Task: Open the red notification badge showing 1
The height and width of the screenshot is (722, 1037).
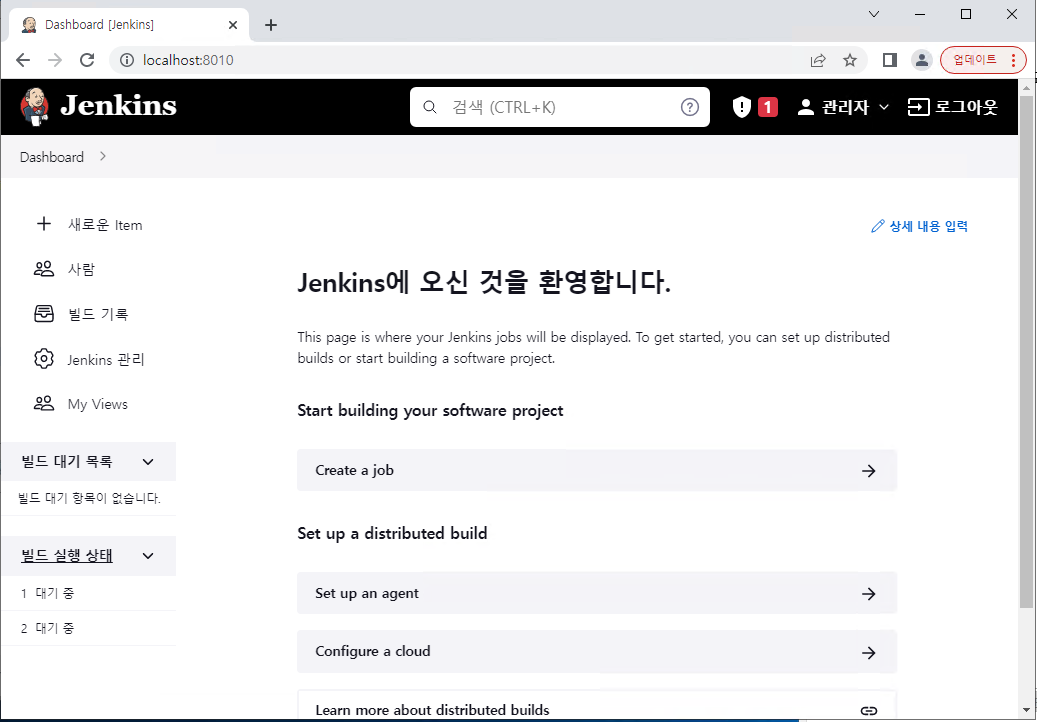Action: click(767, 107)
